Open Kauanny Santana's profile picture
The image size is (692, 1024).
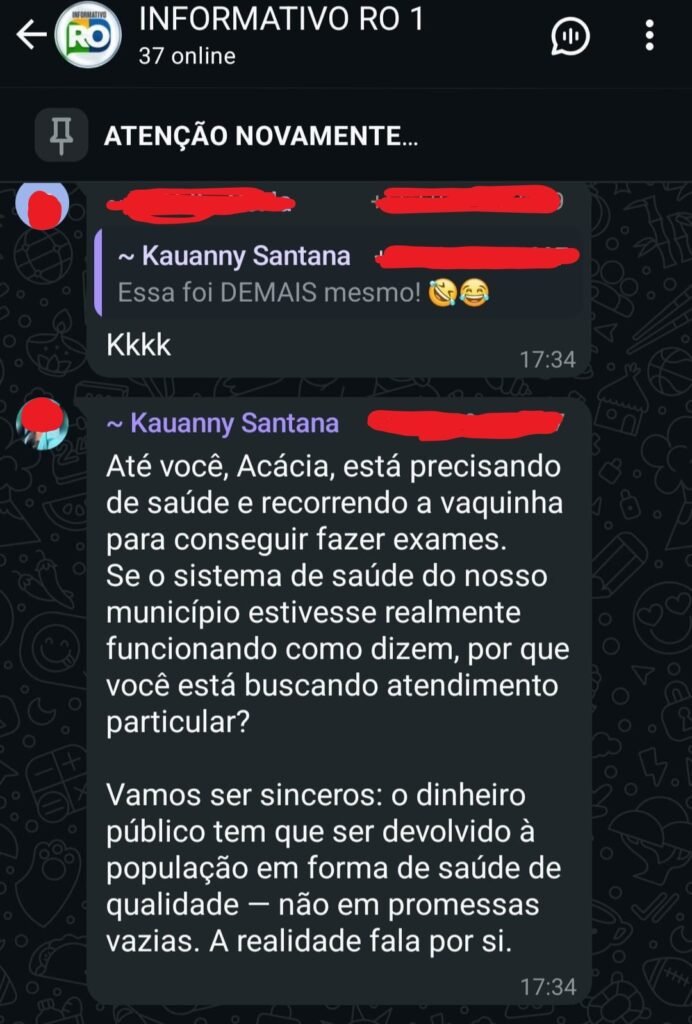42,424
